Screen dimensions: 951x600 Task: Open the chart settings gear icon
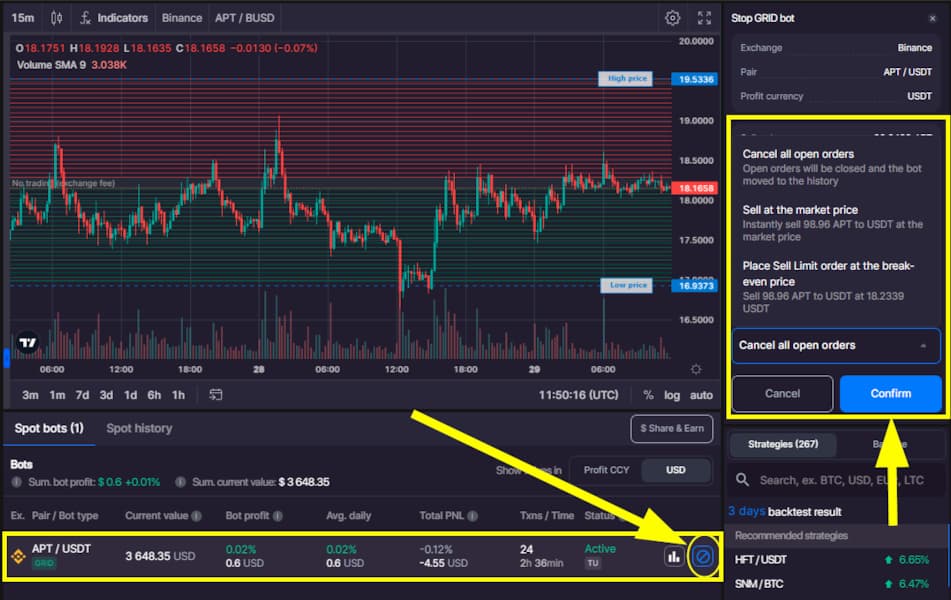672,17
